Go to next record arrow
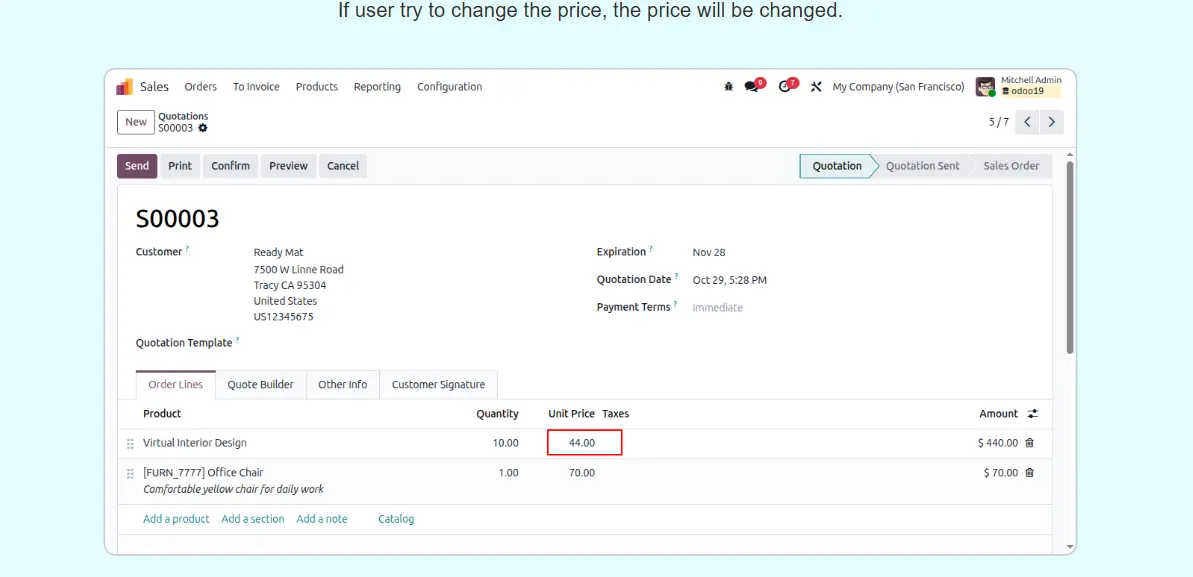 coord(1051,122)
